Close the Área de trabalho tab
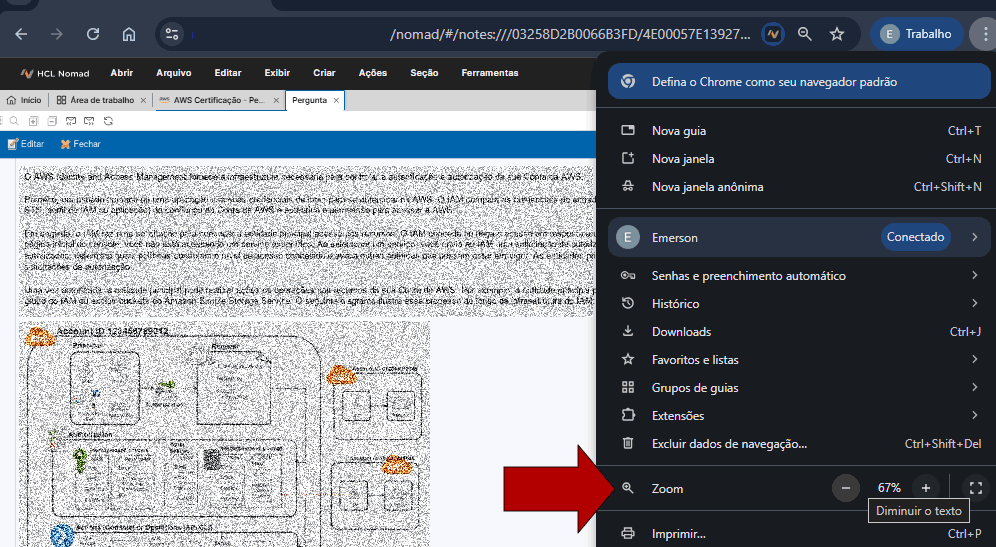Screen dimensions: 996x547 click(143, 100)
